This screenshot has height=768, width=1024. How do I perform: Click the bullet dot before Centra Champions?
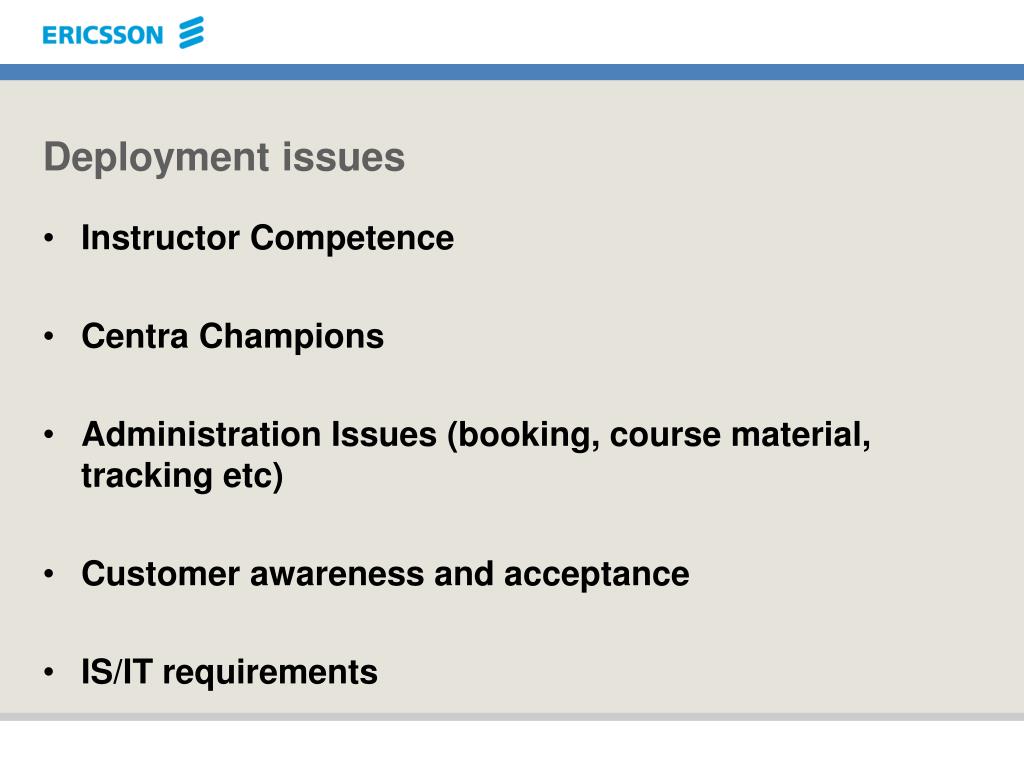click(x=49, y=336)
